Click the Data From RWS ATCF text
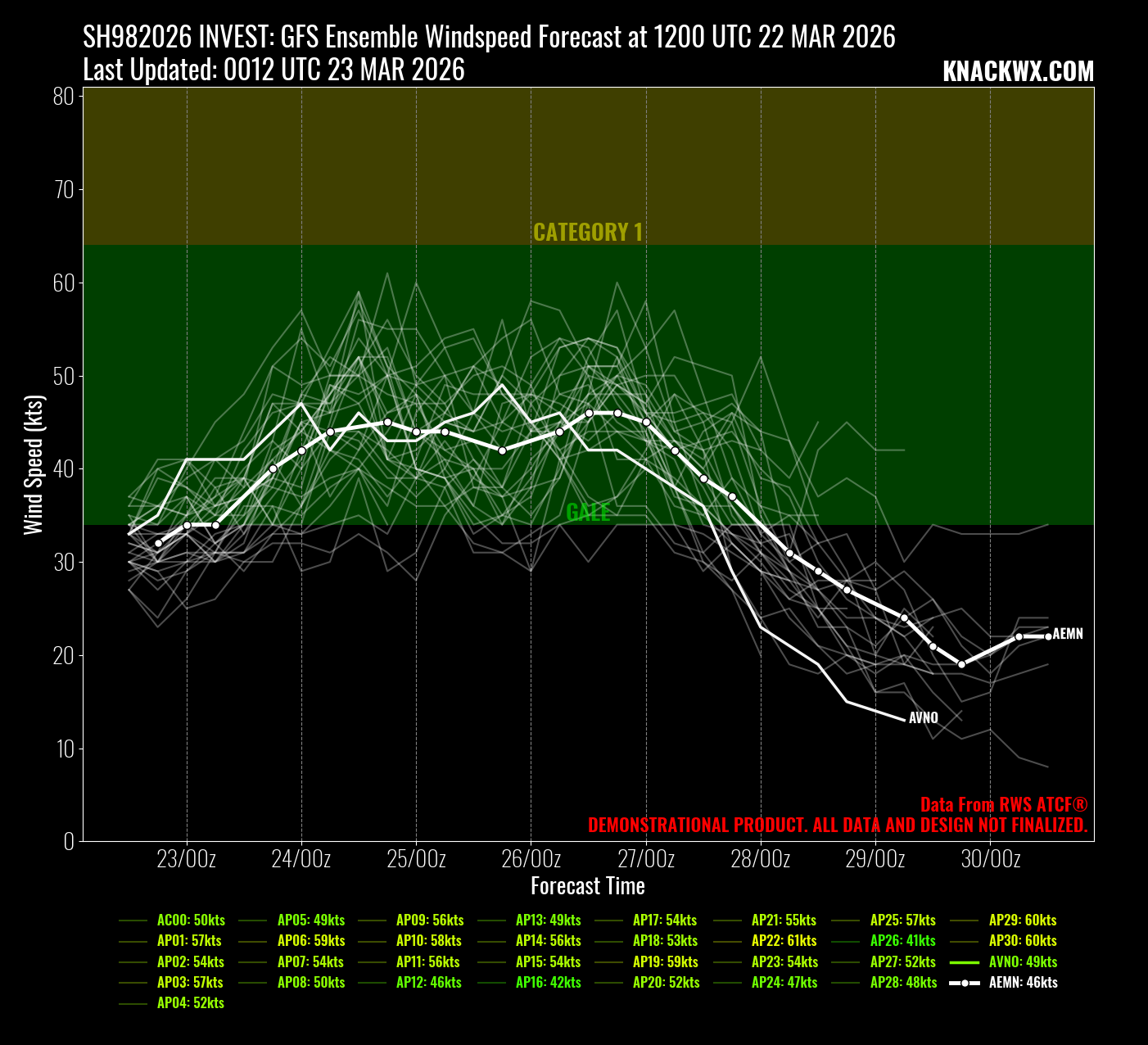The image size is (1148, 1045). [1003, 805]
